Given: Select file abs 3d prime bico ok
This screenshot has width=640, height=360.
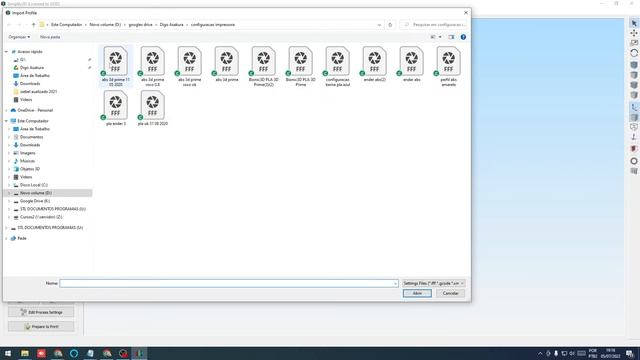Looking at the screenshot, I should coord(190,66).
